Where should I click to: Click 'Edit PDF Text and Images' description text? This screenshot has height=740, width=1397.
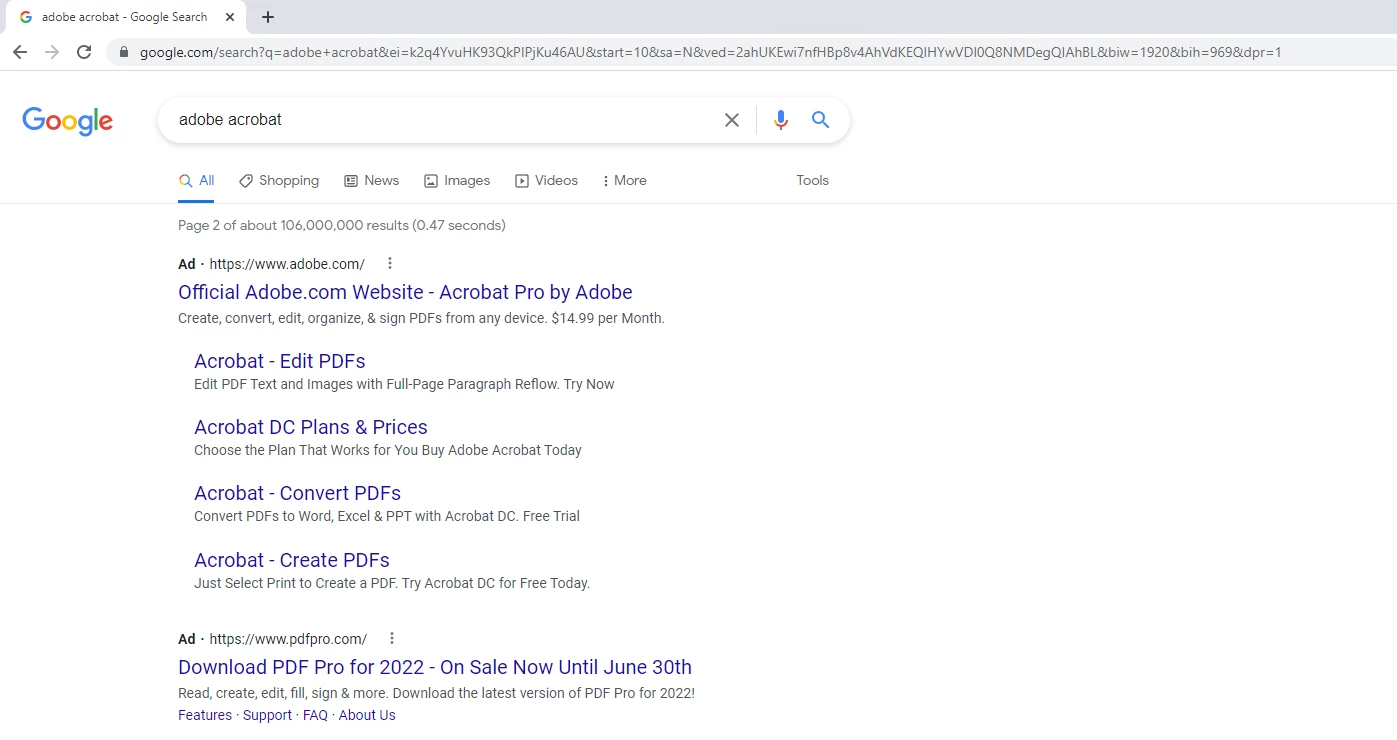(404, 384)
